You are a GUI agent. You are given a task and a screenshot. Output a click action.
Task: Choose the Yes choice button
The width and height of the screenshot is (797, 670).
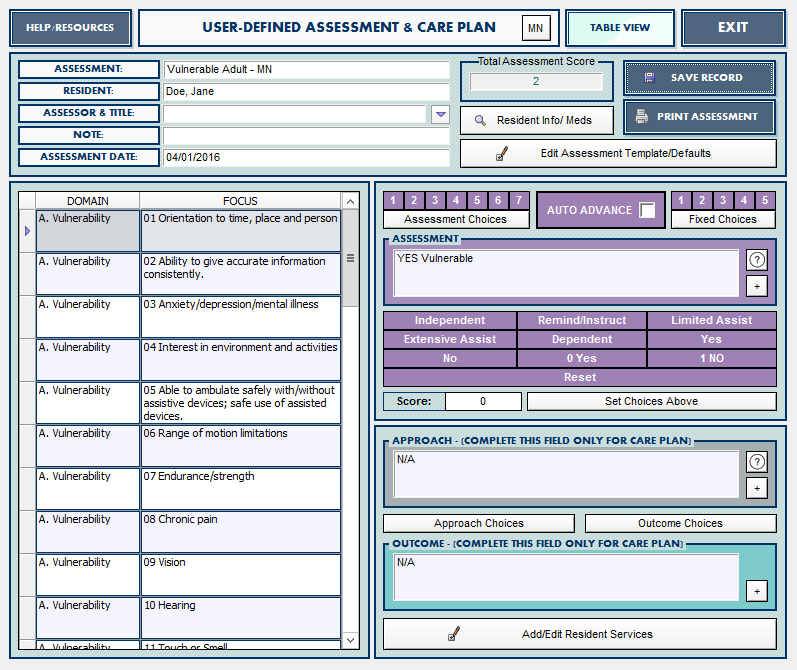point(712,339)
